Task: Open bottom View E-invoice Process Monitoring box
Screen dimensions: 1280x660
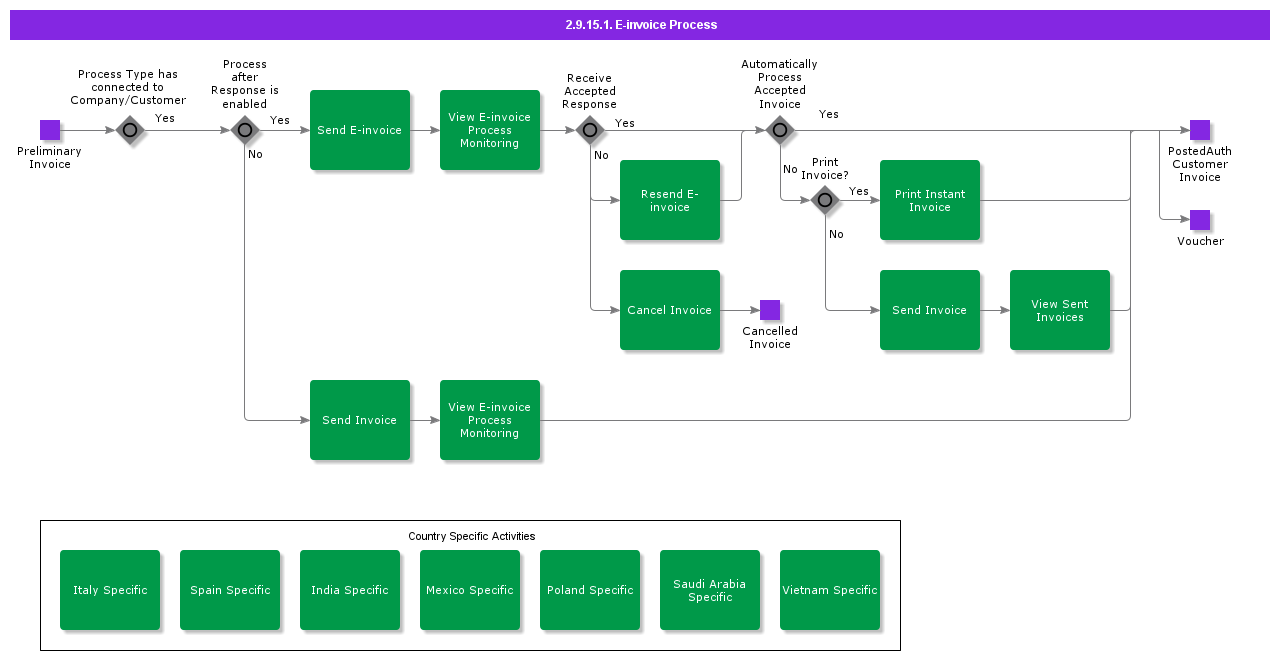Action: coord(490,420)
